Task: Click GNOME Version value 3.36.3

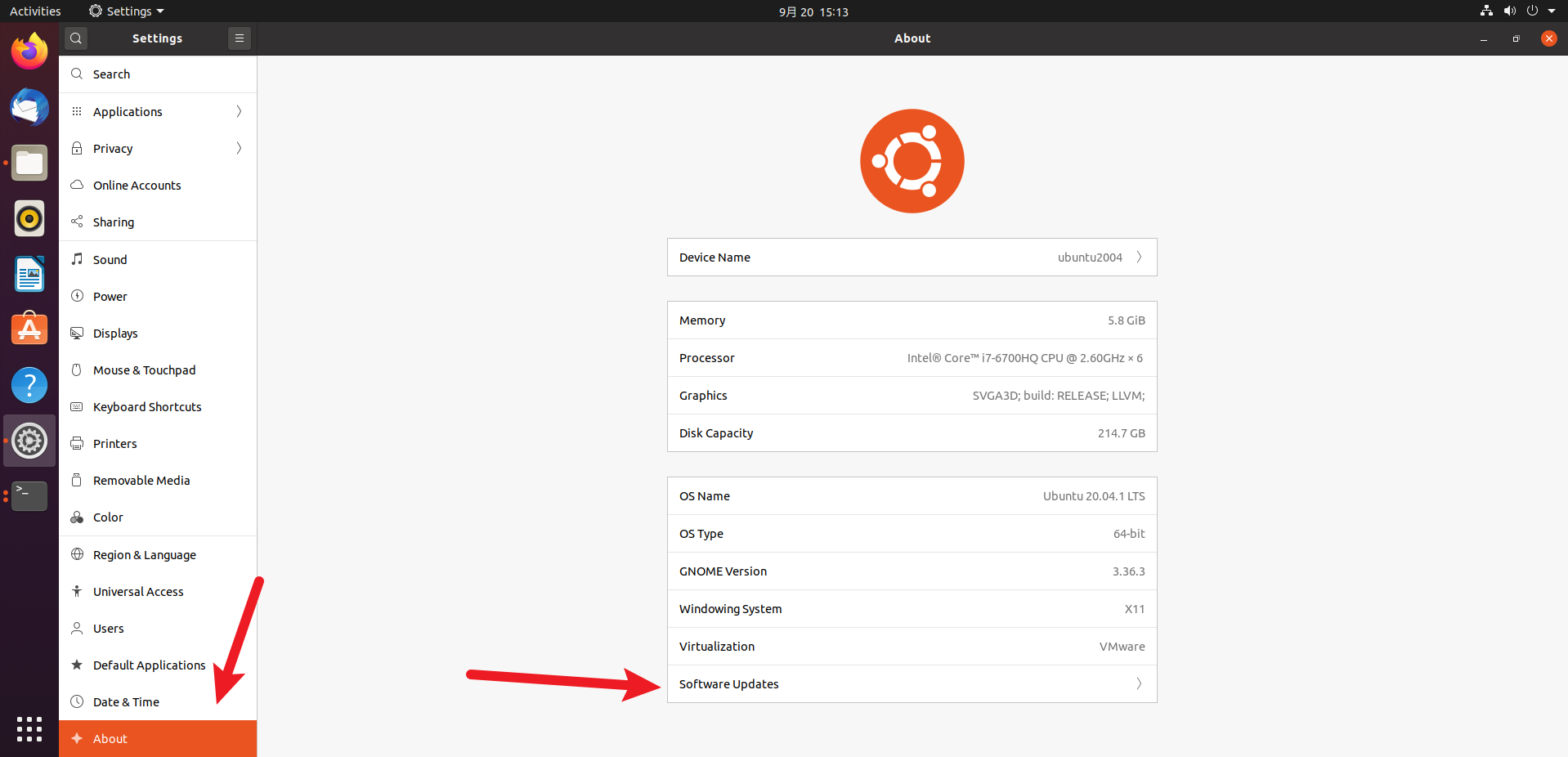Action: click(x=1128, y=571)
